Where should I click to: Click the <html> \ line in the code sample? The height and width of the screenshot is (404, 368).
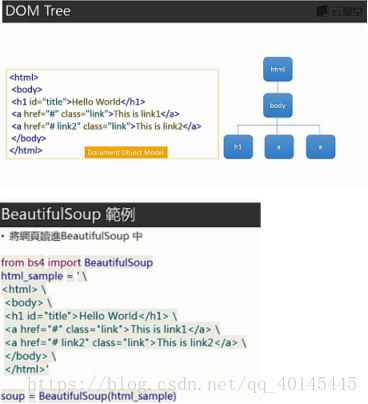[x=24, y=289]
